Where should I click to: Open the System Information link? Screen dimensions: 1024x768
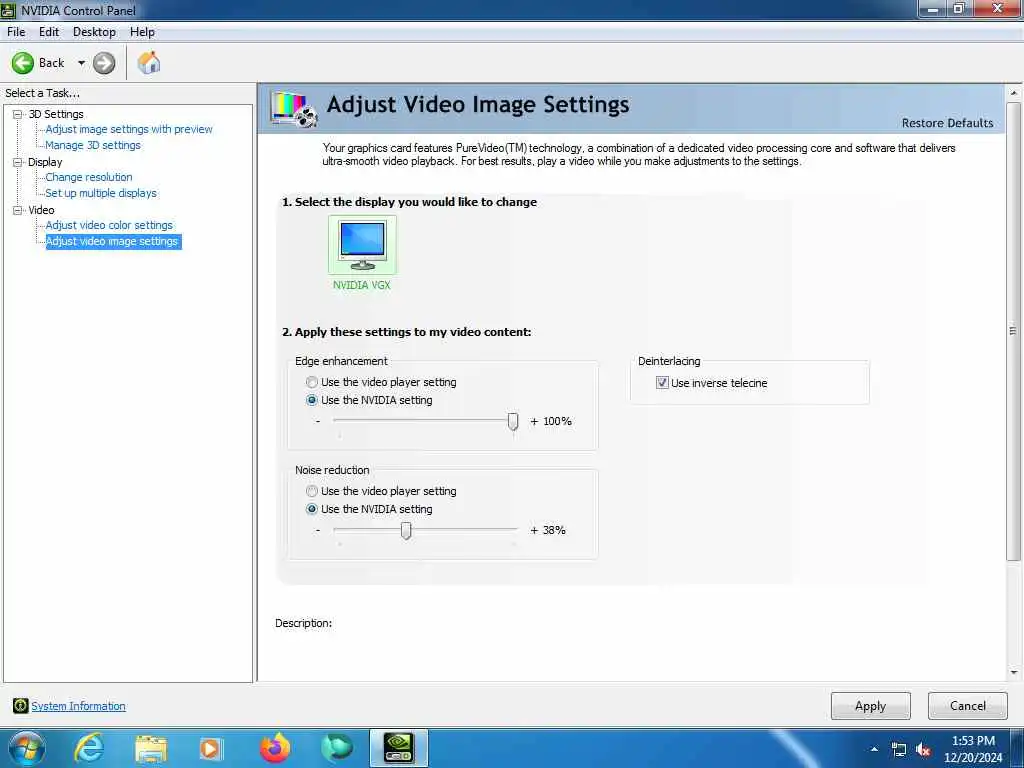78,706
